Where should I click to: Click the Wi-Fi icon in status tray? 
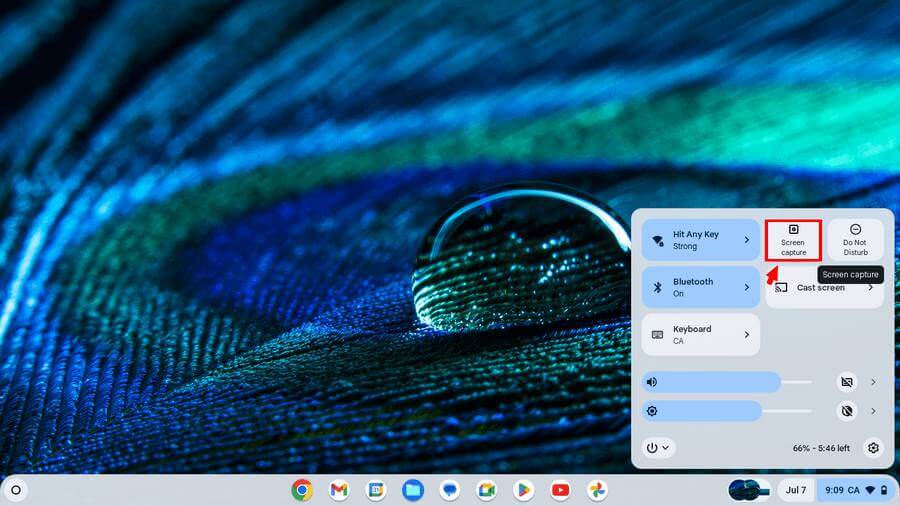[x=870, y=490]
